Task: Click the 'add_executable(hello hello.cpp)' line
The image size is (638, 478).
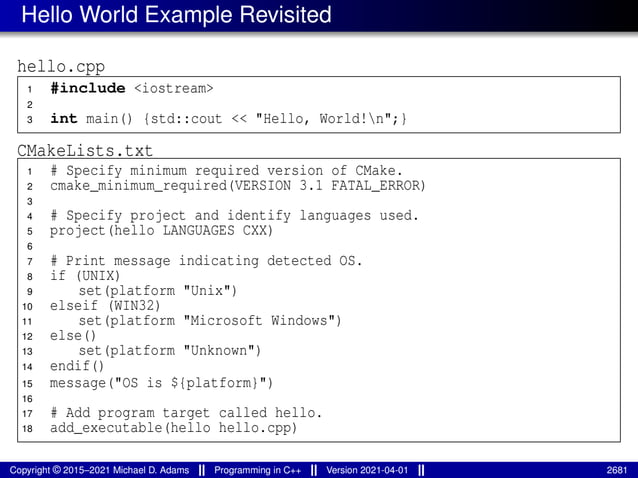Action: [x=174, y=428]
